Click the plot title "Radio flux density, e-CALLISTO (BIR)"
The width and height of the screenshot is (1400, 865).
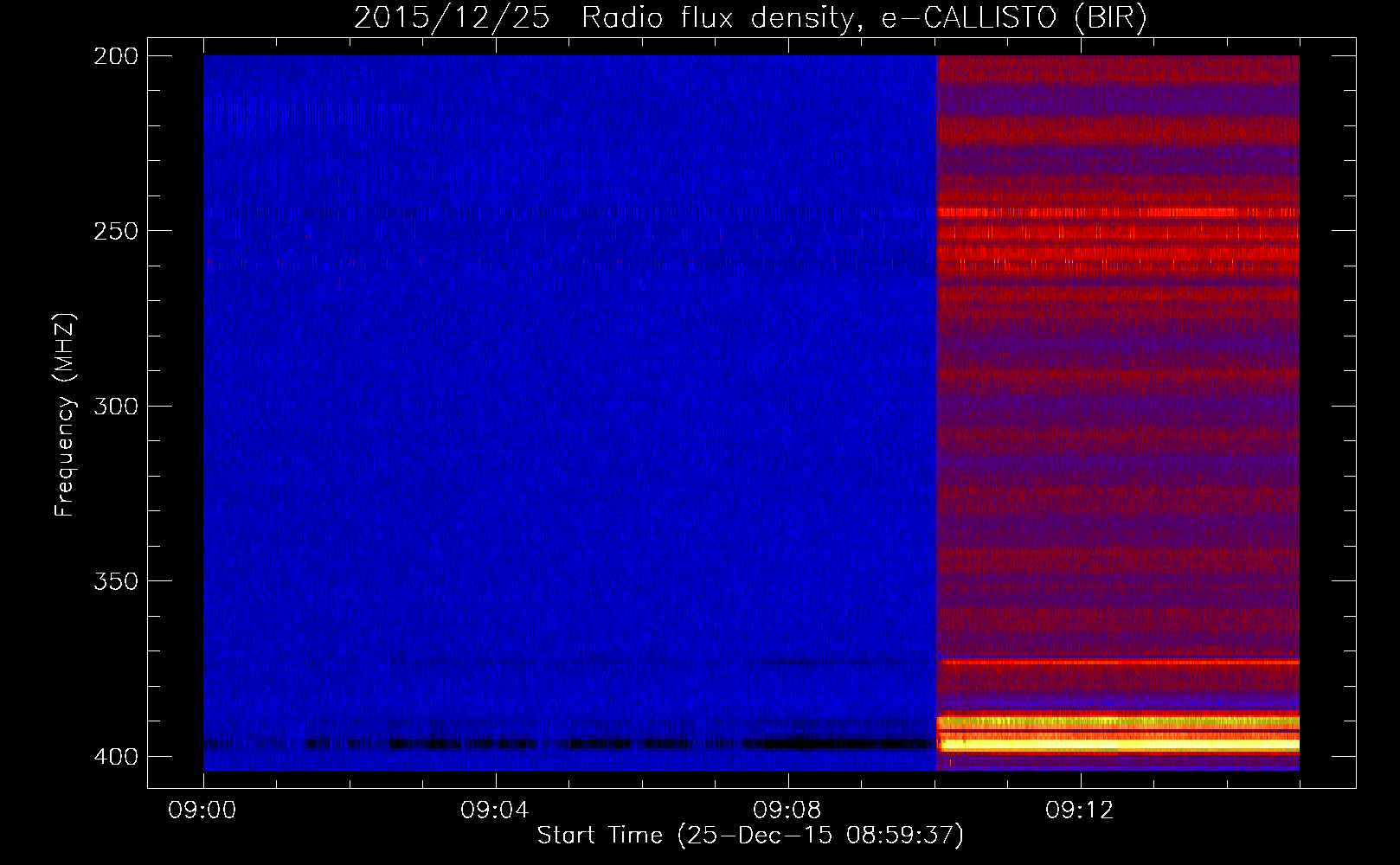point(864,18)
